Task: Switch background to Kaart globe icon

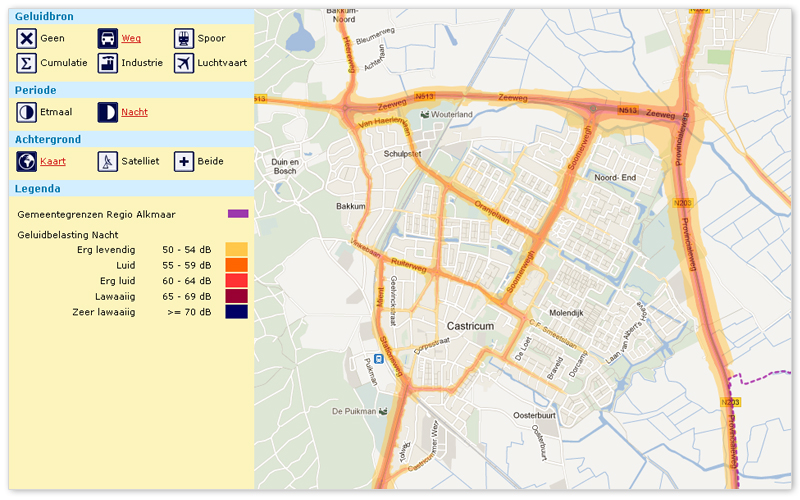Action: (26, 161)
